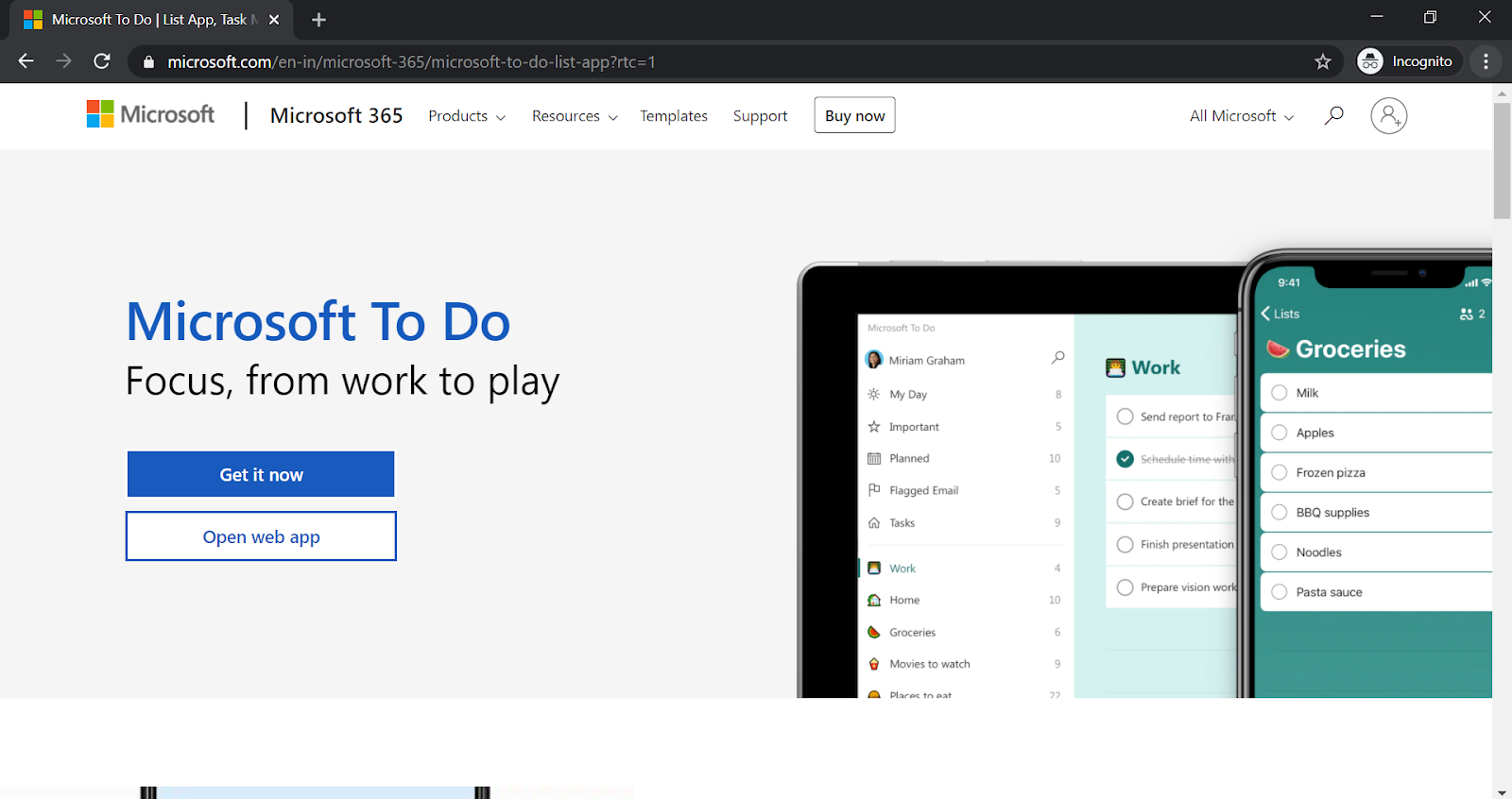Sign in using the account avatar icon
1512x799 pixels.
coord(1388,115)
